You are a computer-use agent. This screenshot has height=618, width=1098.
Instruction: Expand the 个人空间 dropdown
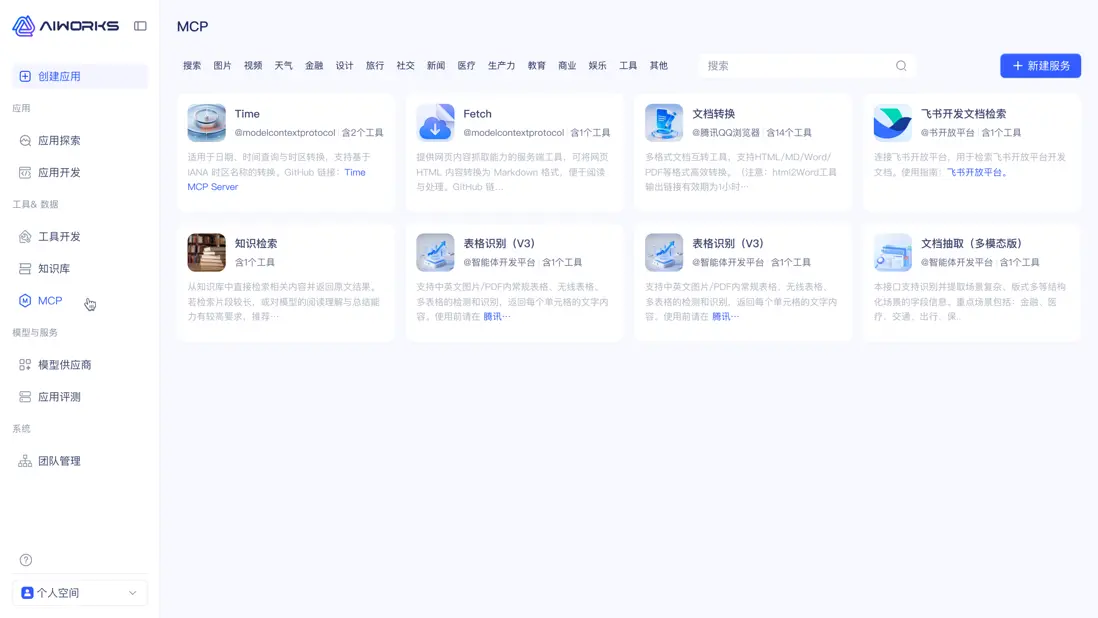[x=132, y=592]
